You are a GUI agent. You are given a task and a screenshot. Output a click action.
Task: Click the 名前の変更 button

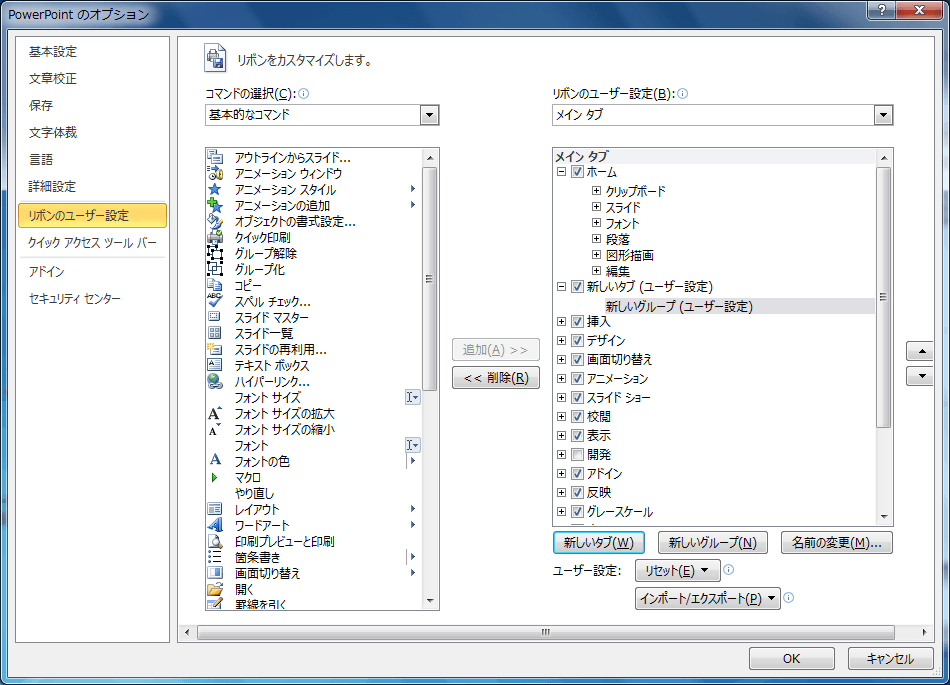(837, 543)
